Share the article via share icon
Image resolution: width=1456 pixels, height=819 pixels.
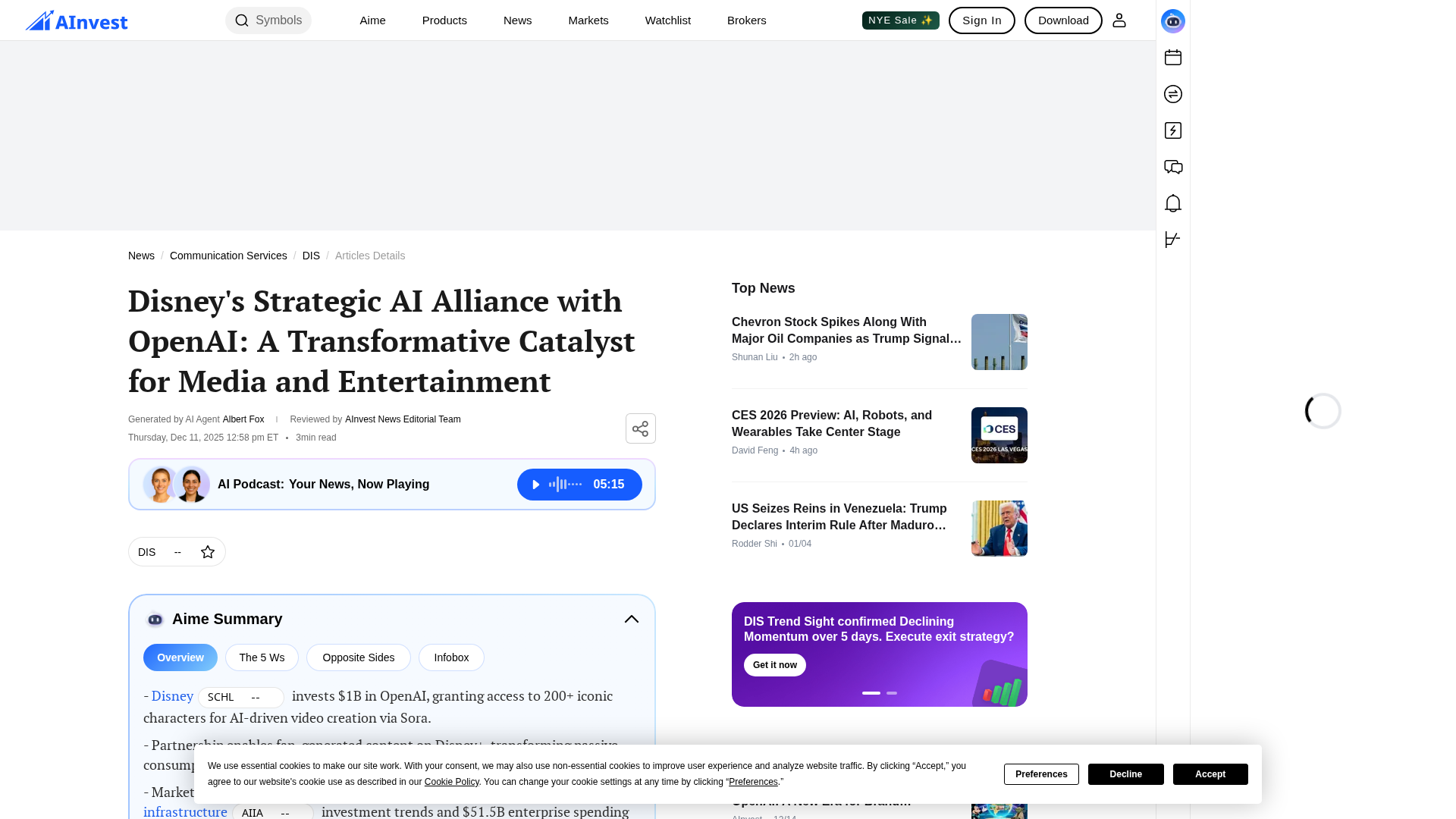click(x=640, y=428)
